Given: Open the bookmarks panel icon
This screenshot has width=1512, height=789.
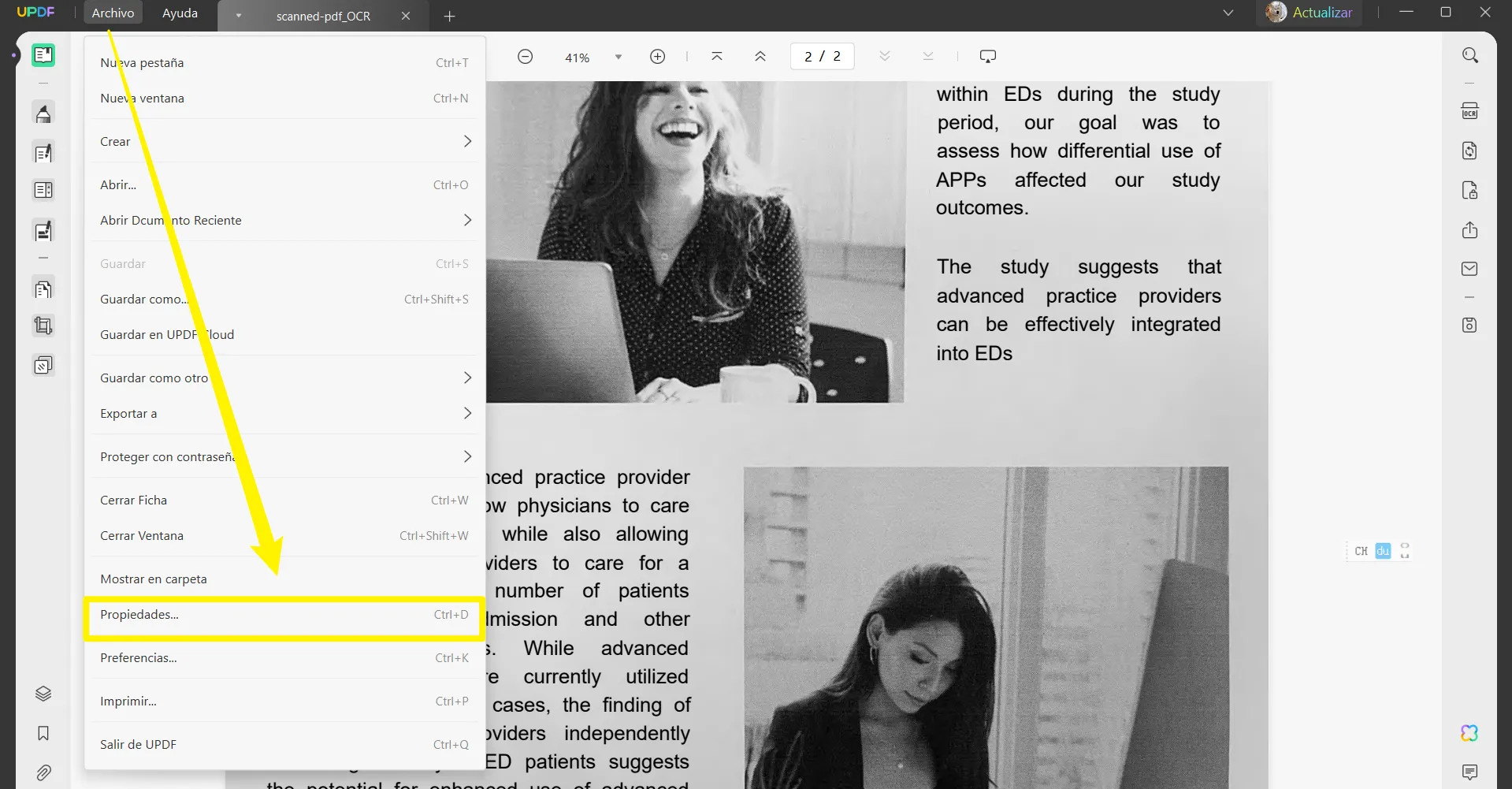Looking at the screenshot, I should tap(43, 733).
